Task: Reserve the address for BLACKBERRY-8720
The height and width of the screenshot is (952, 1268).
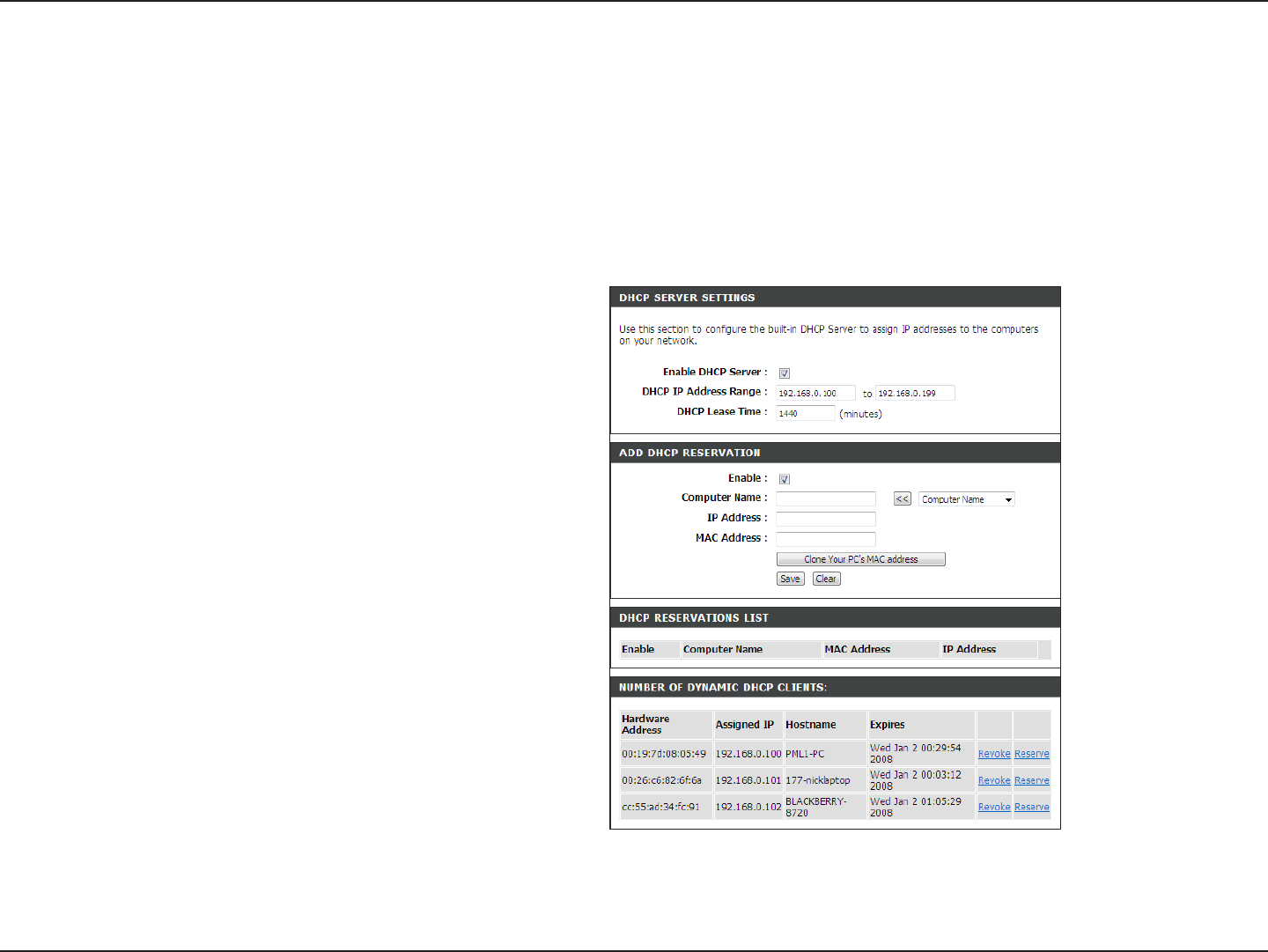Action: pyautogui.click(x=1032, y=807)
